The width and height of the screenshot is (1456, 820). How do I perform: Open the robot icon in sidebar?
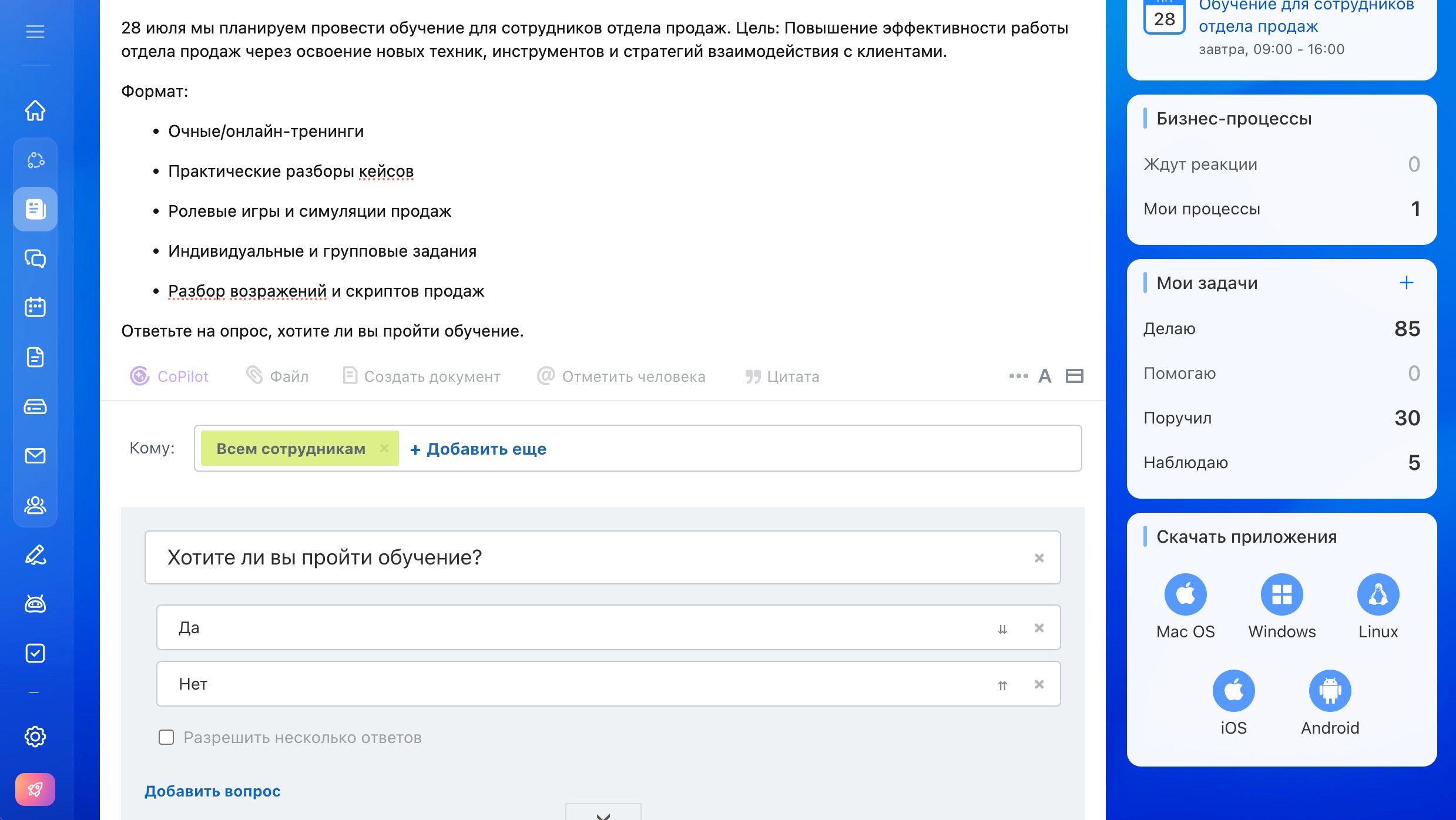click(35, 604)
